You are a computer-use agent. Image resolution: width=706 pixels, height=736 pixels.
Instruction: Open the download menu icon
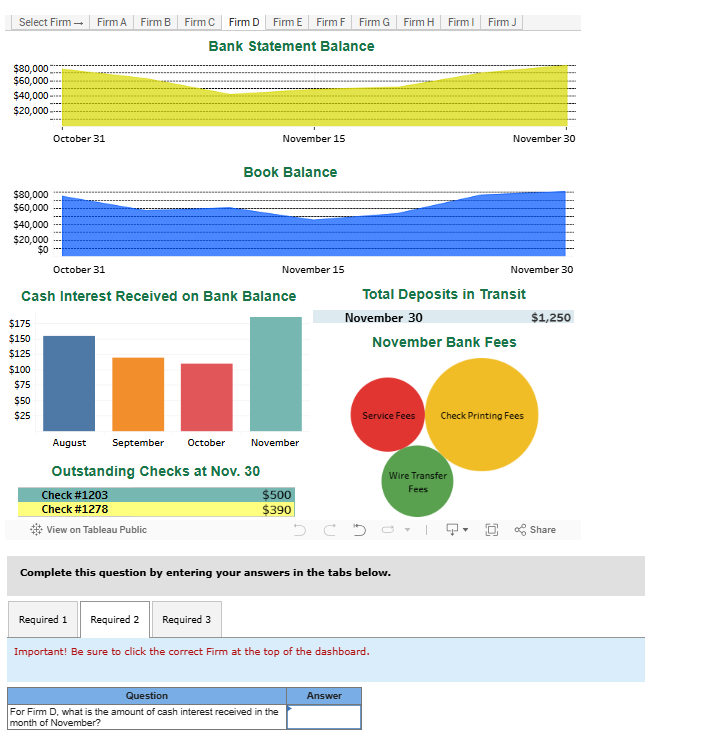(x=452, y=530)
